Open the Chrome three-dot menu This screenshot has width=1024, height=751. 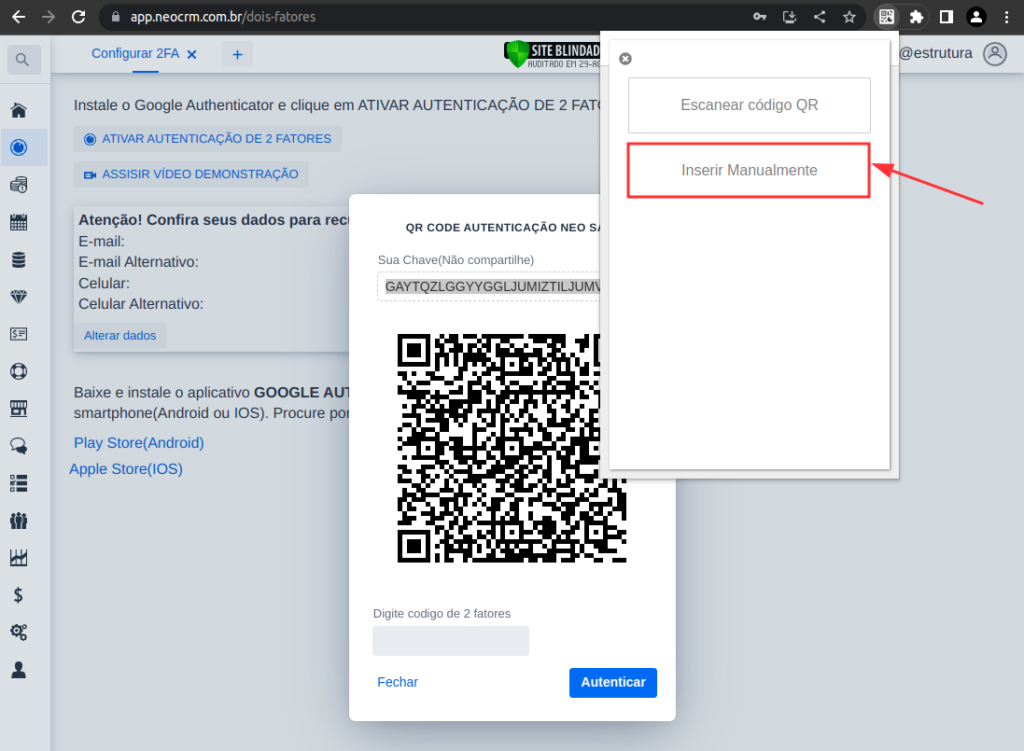[1006, 17]
